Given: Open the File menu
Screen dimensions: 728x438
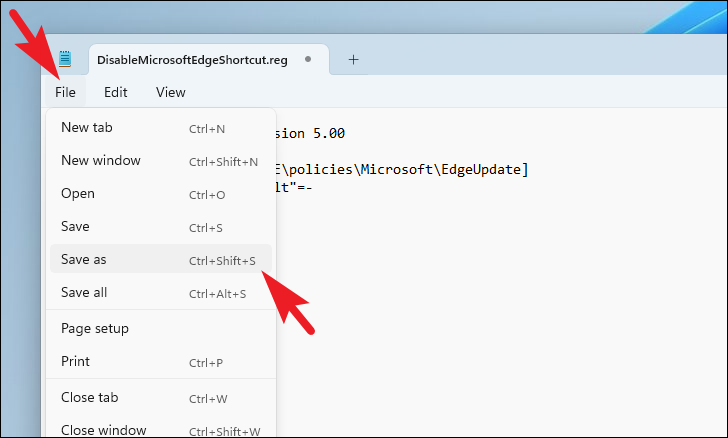Looking at the screenshot, I should pos(65,92).
